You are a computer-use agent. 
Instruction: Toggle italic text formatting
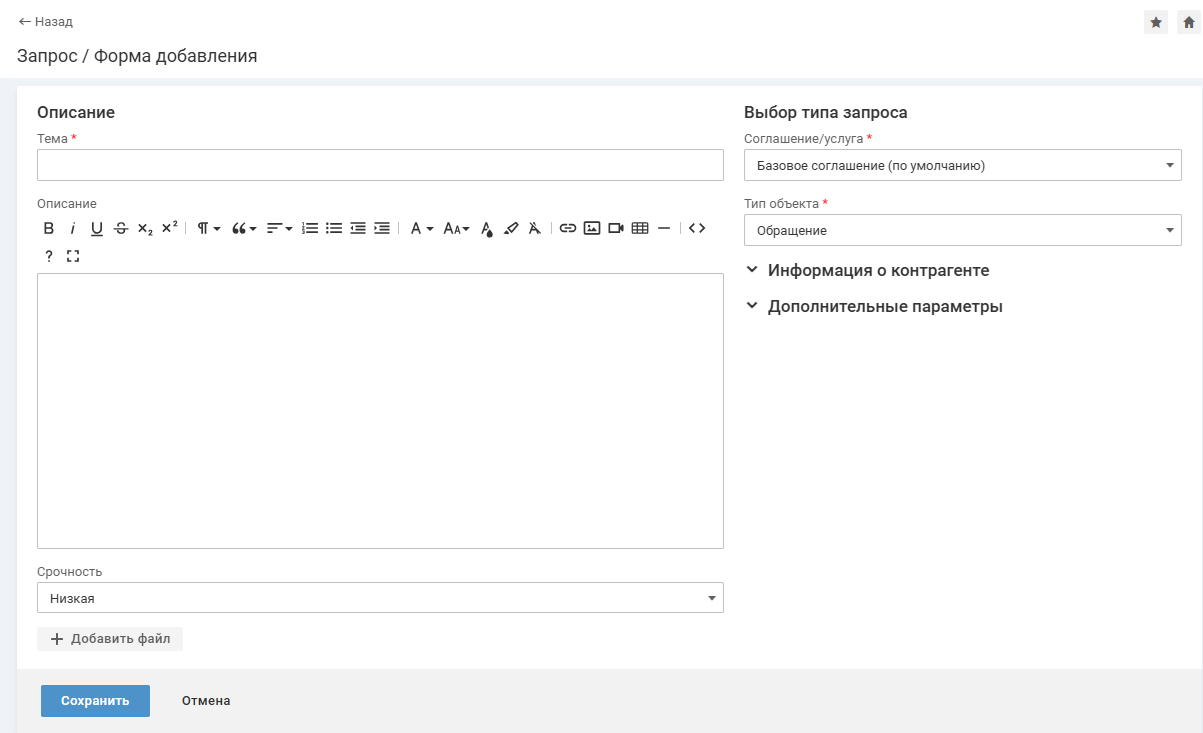(x=72, y=228)
